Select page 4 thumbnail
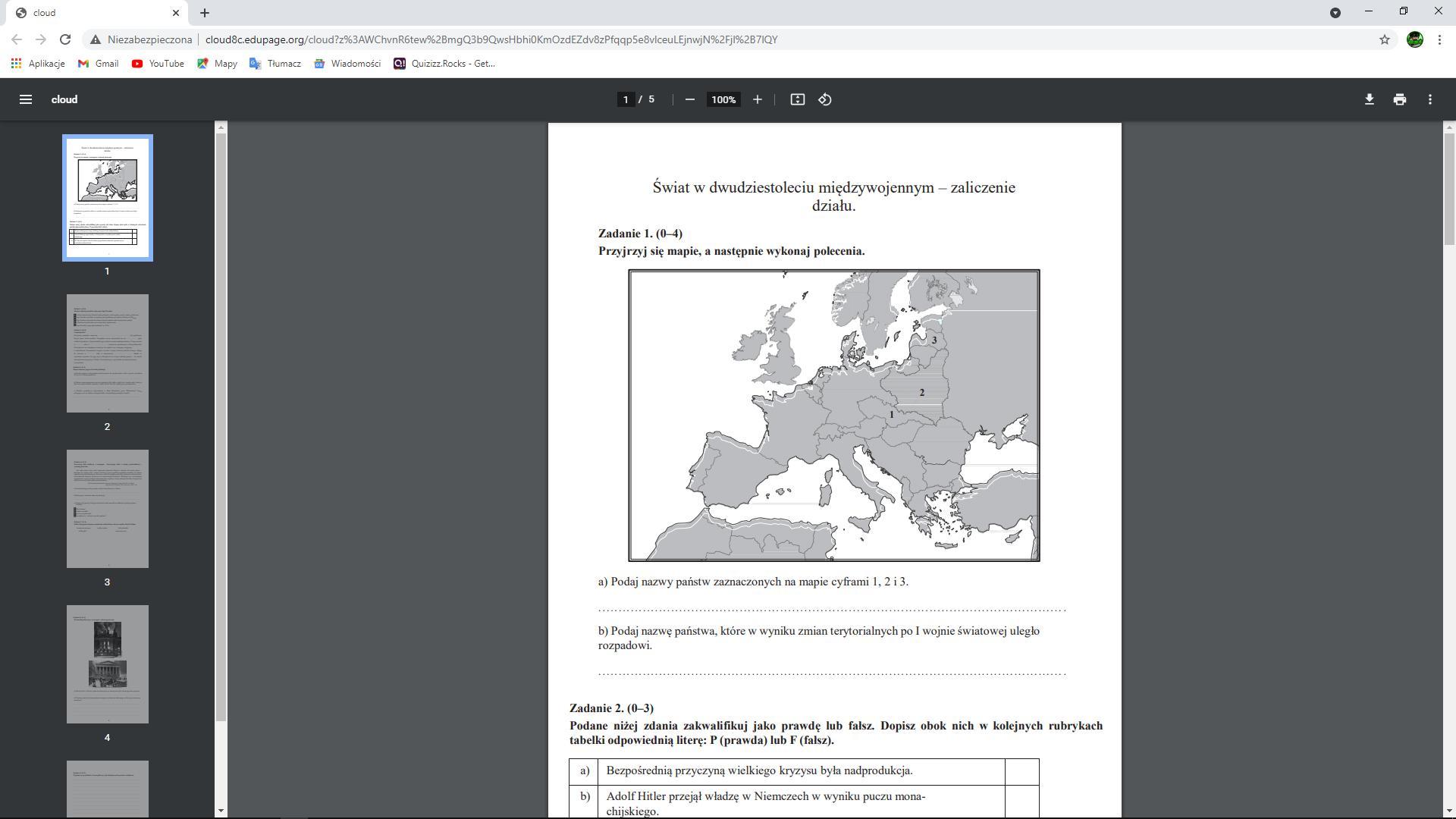Screen dimensions: 1456x819 pyautogui.click(x=107, y=664)
